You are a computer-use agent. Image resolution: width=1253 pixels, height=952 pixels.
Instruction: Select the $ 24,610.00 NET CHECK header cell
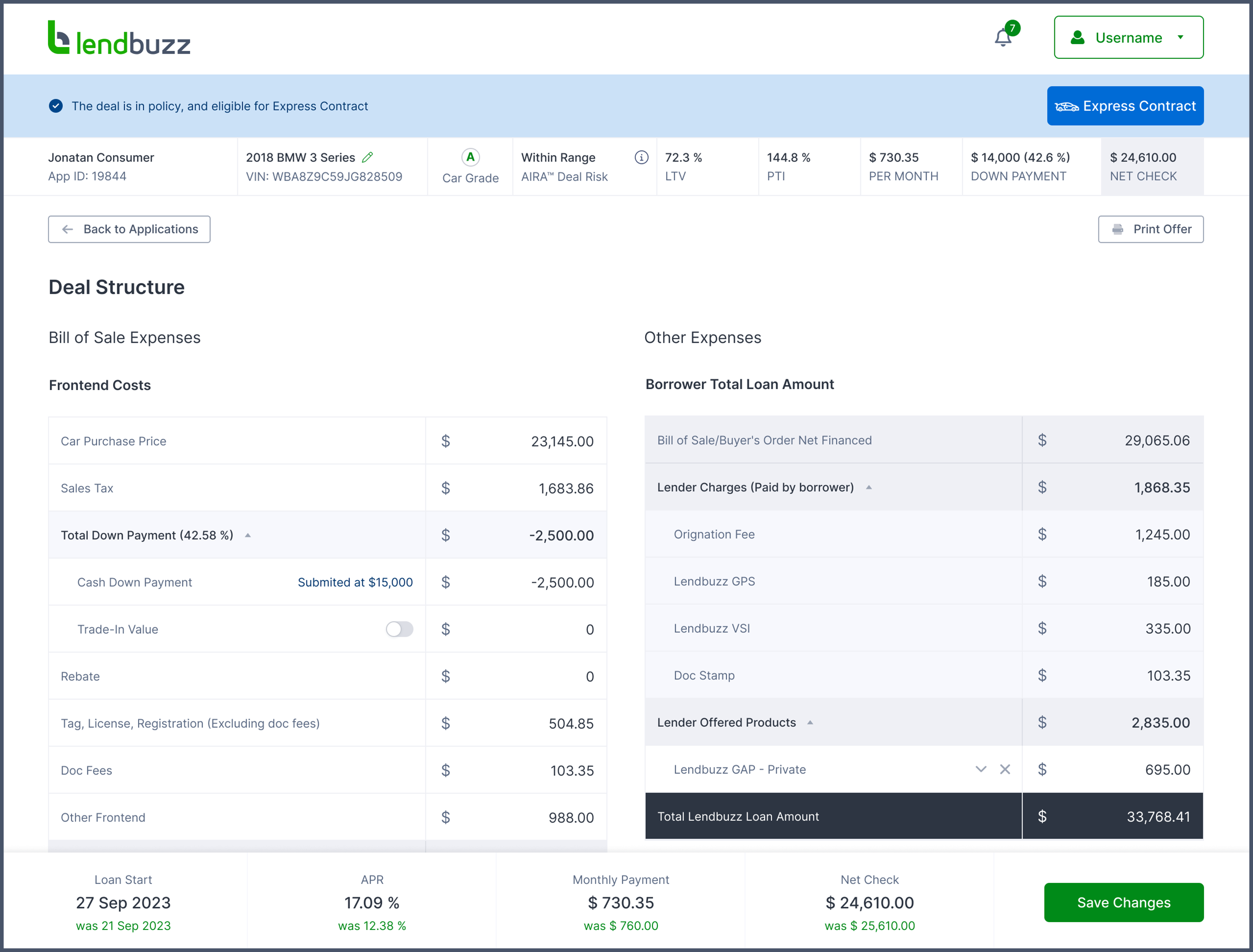[x=1152, y=166]
